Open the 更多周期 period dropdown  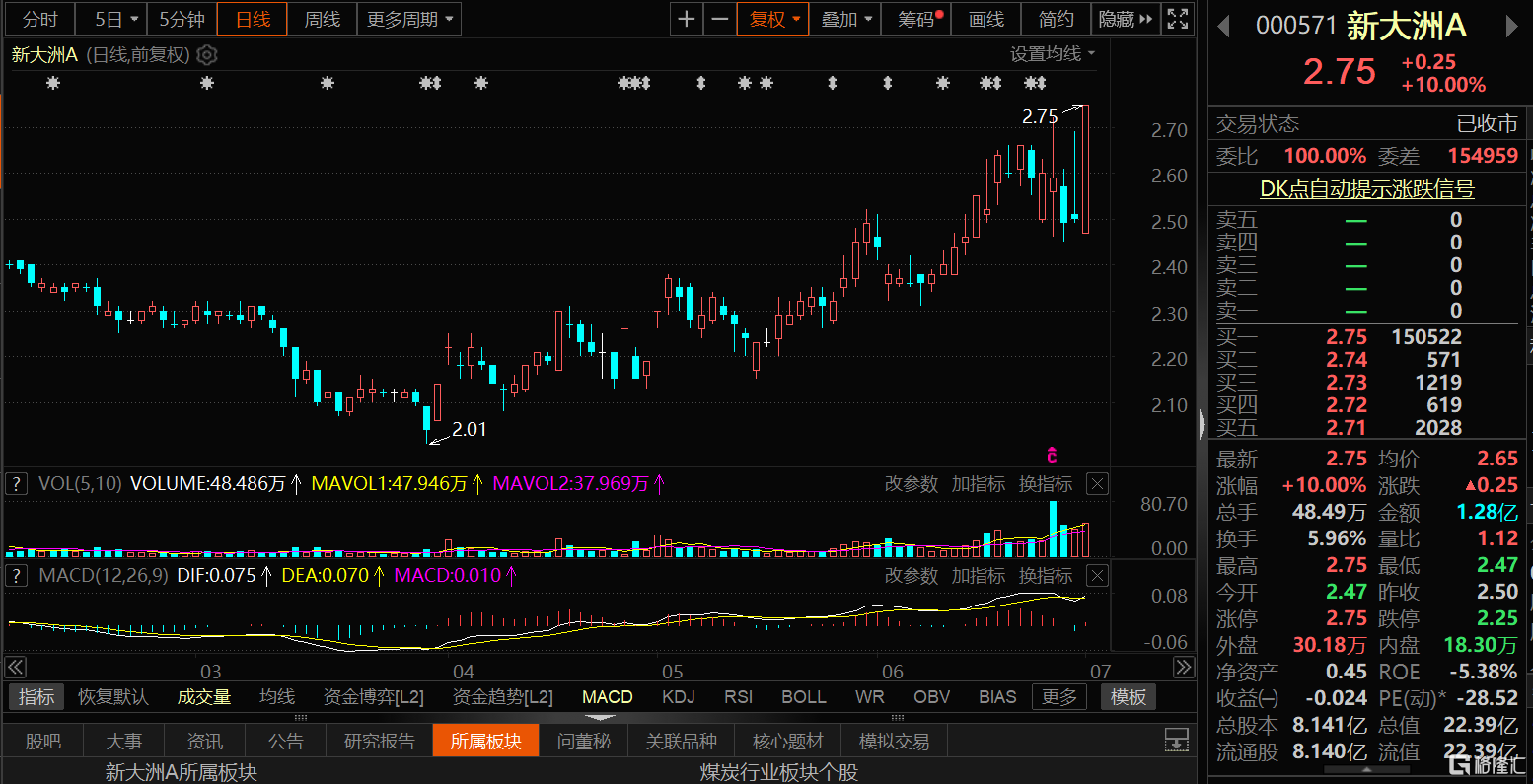409,19
